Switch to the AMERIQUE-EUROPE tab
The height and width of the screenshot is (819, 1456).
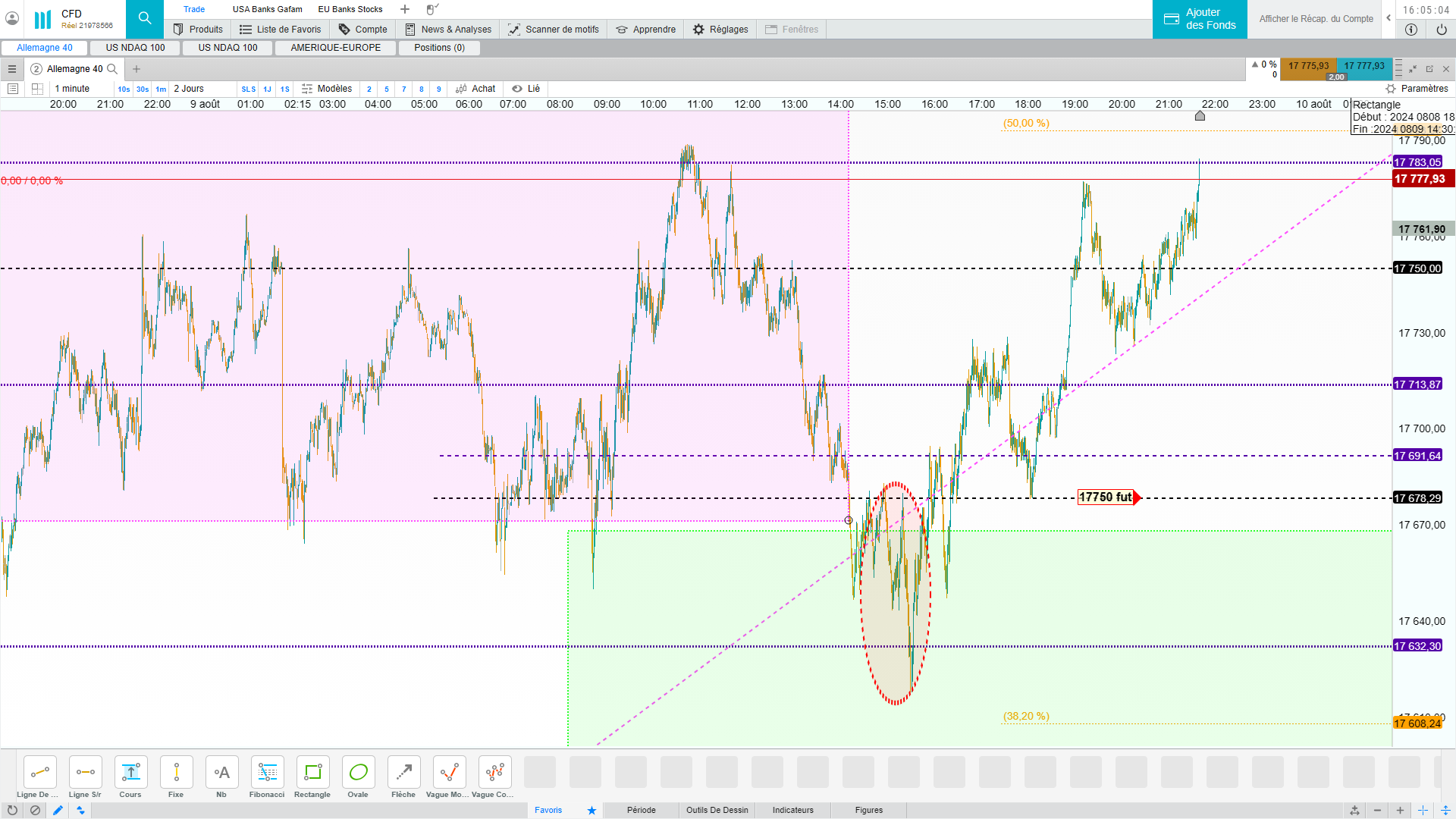(x=335, y=48)
